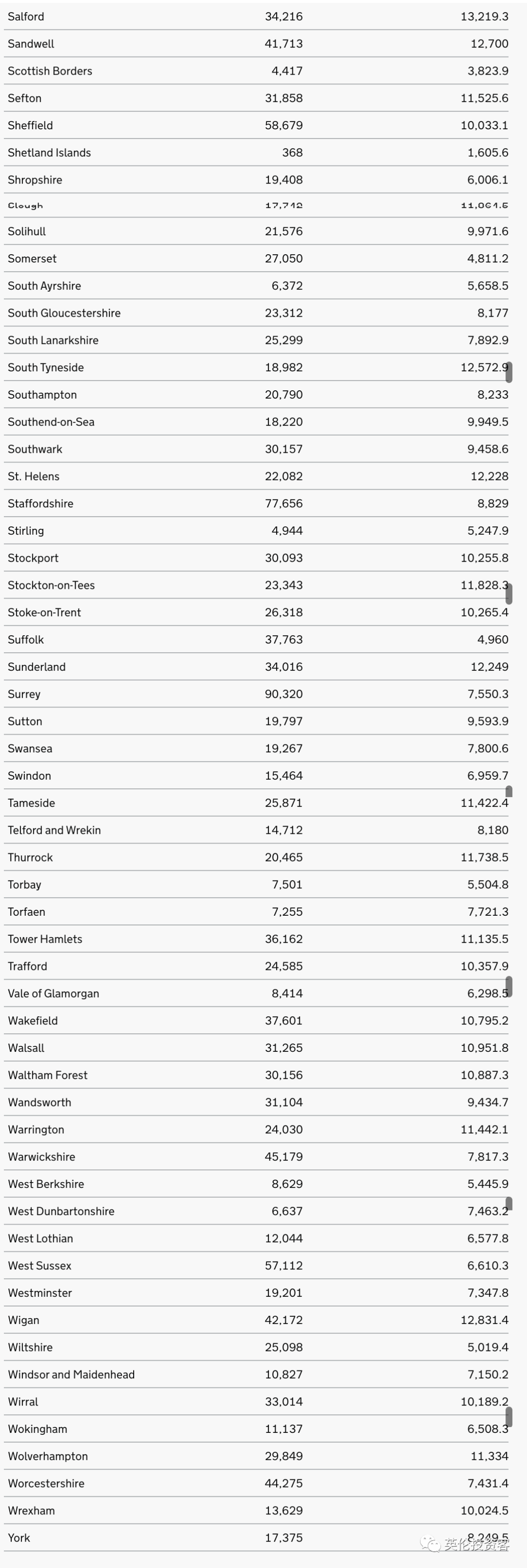
Task: Click the WeChat logo watermark icon
Action: click(431, 1543)
